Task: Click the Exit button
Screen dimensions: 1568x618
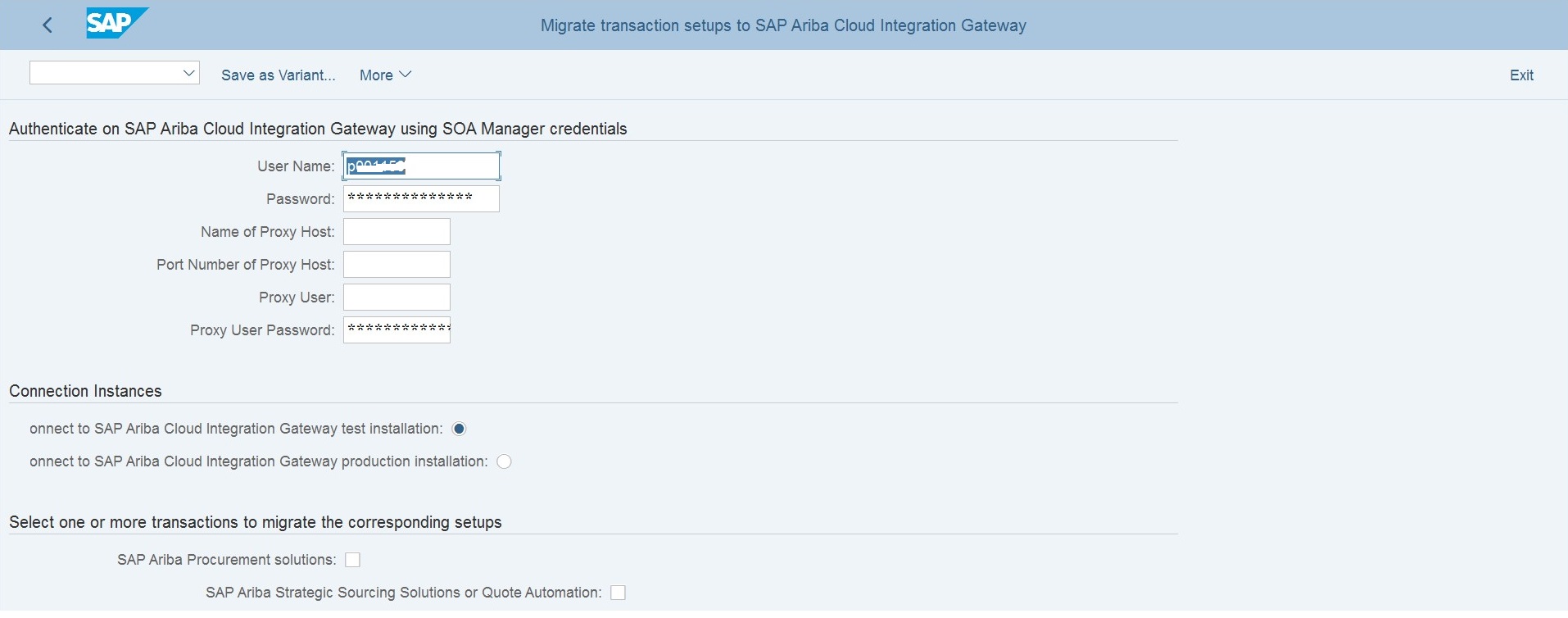Action: (x=1521, y=75)
